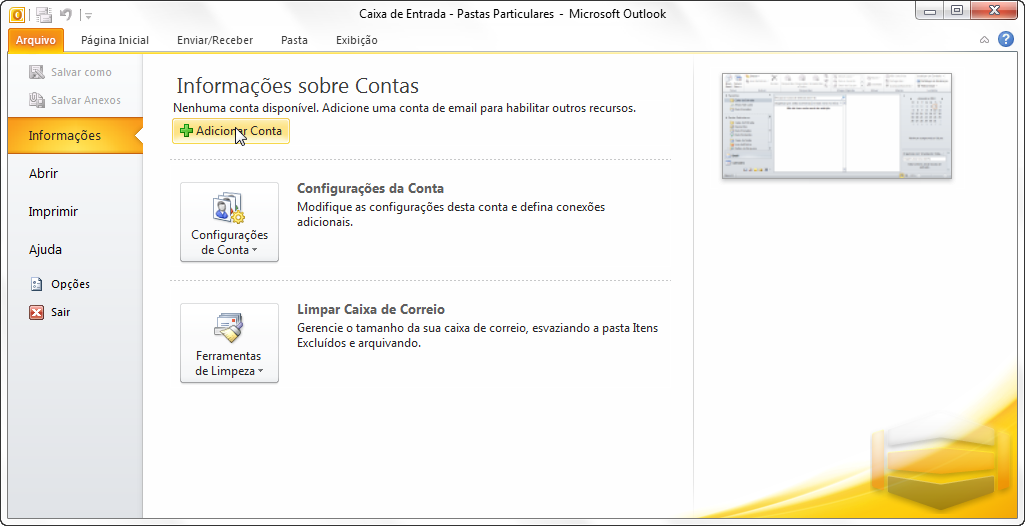Click Salvar como in the sidebar
Viewport: 1025px width, 526px height.
[70, 72]
